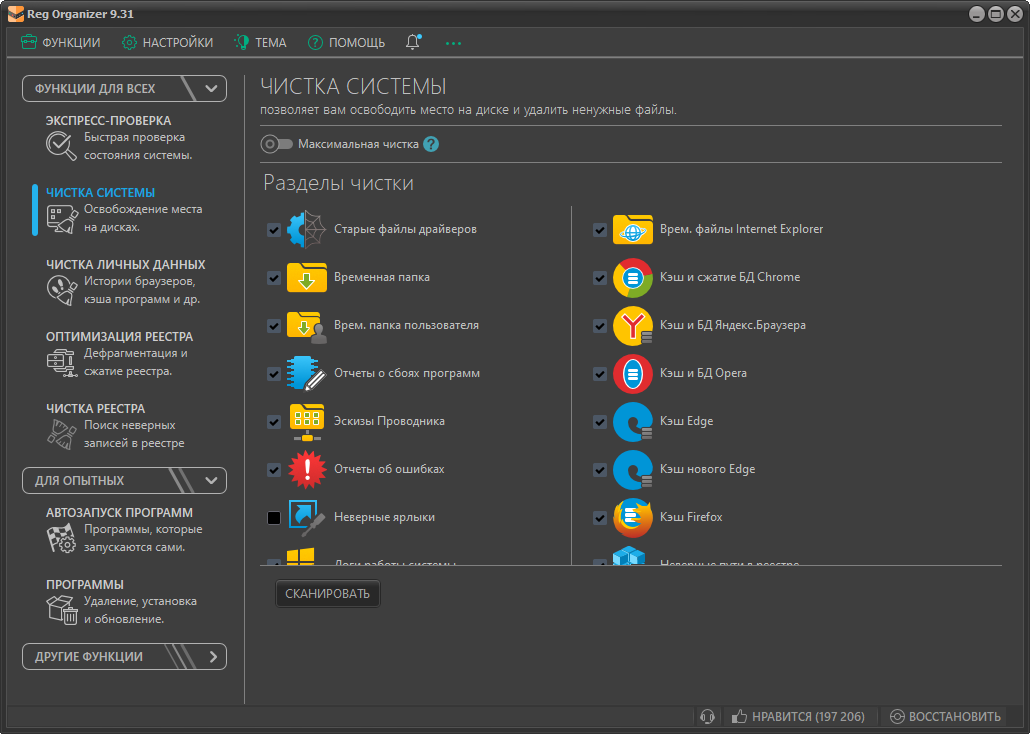Open the ТЕМА menu
This screenshot has width=1030, height=734.
click(260, 42)
